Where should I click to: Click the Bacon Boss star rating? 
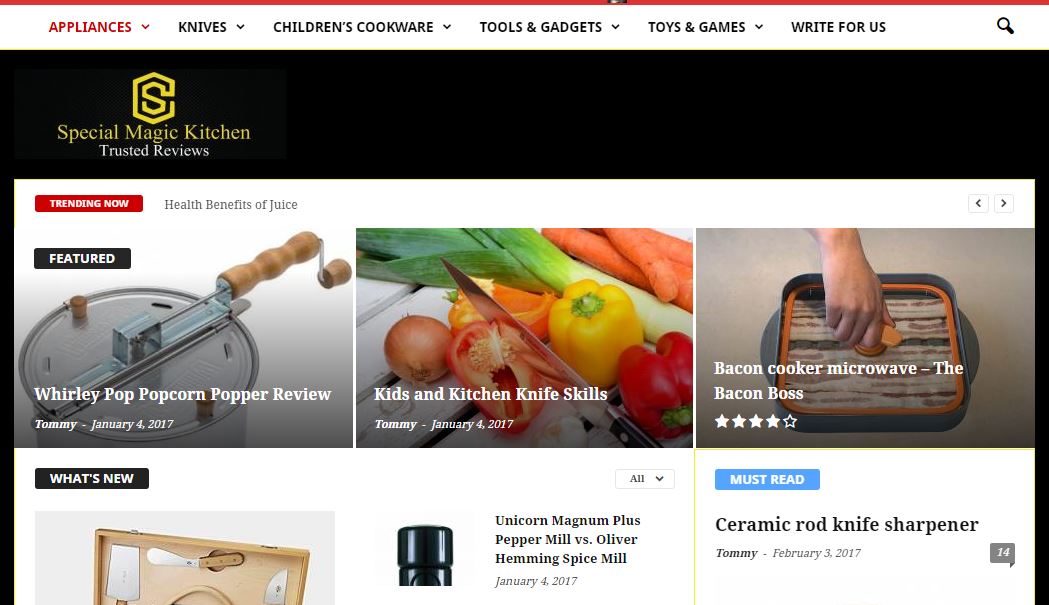756,421
